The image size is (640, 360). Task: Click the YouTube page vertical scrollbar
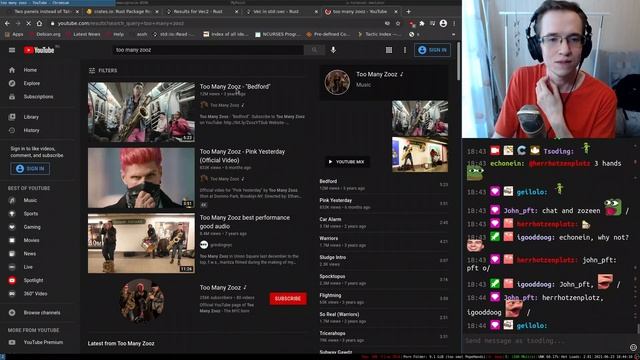click(458, 61)
